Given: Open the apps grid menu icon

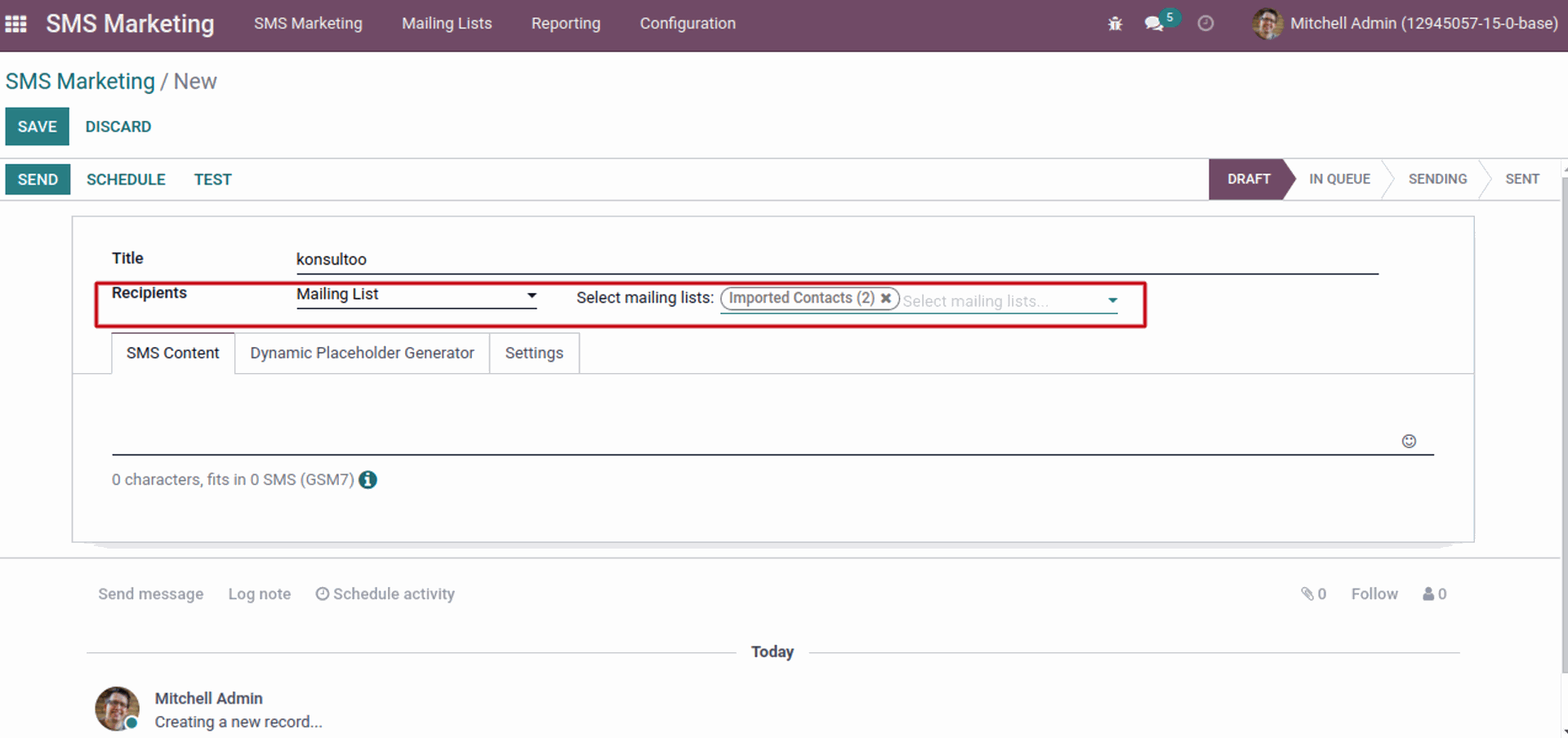Looking at the screenshot, I should click(x=16, y=24).
